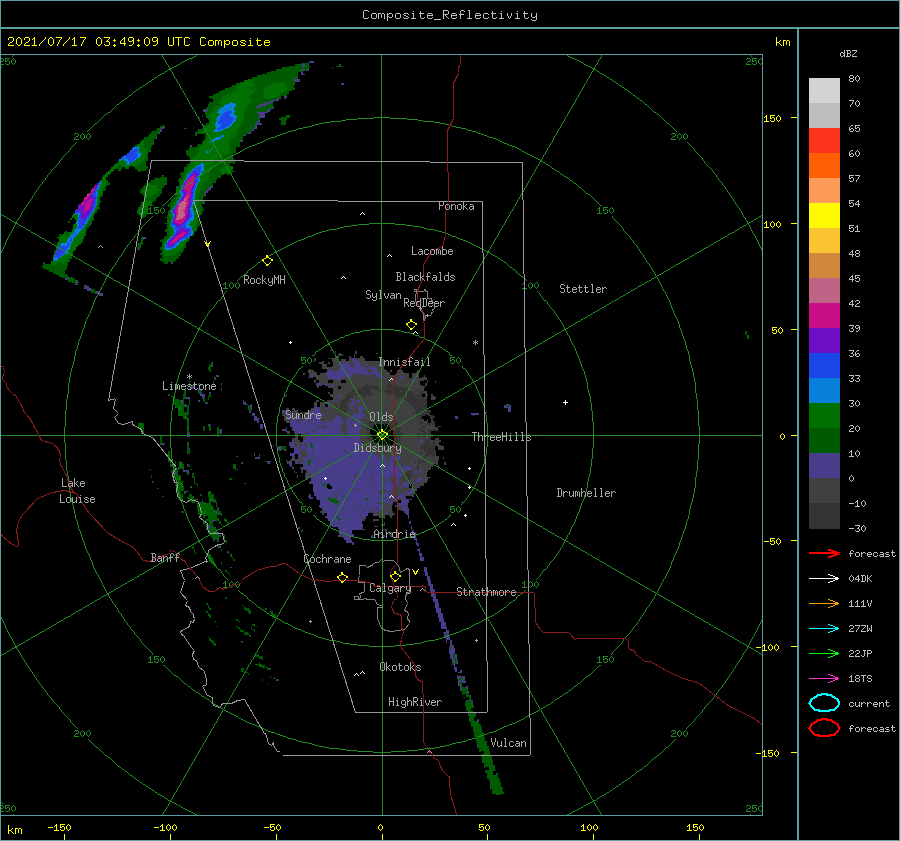
Task: Click the Sylvan label
Action: (383, 295)
